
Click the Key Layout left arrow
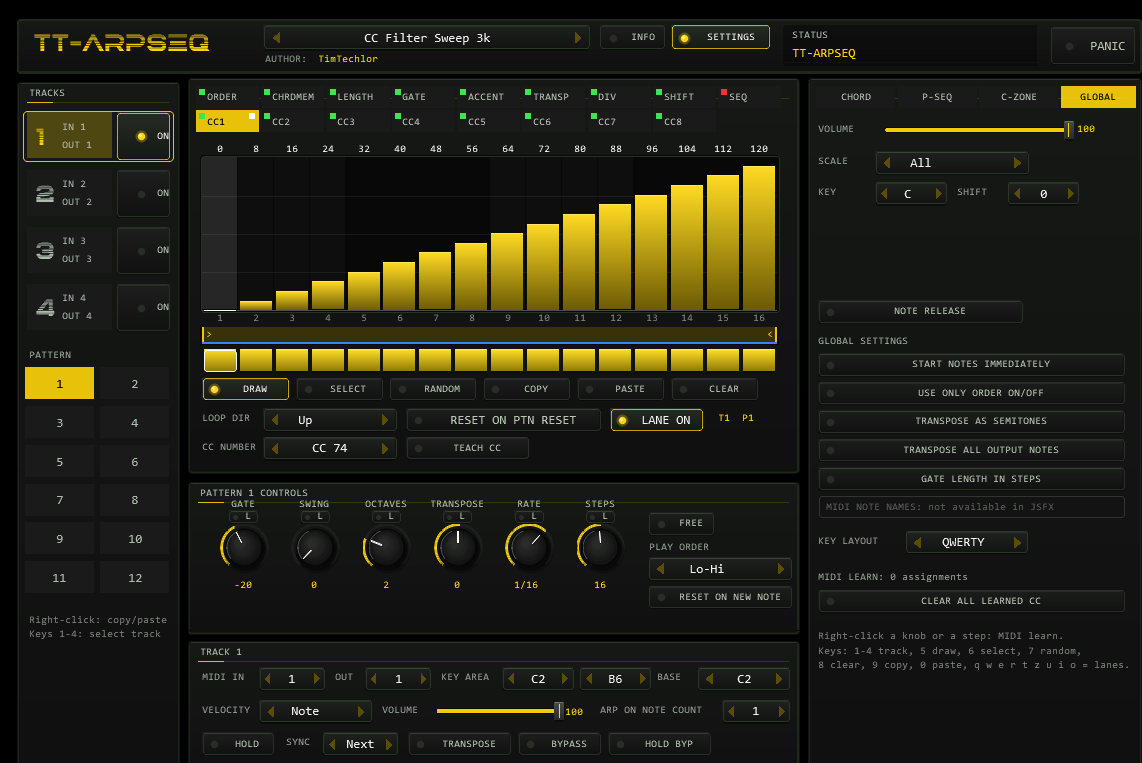(917, 542)
